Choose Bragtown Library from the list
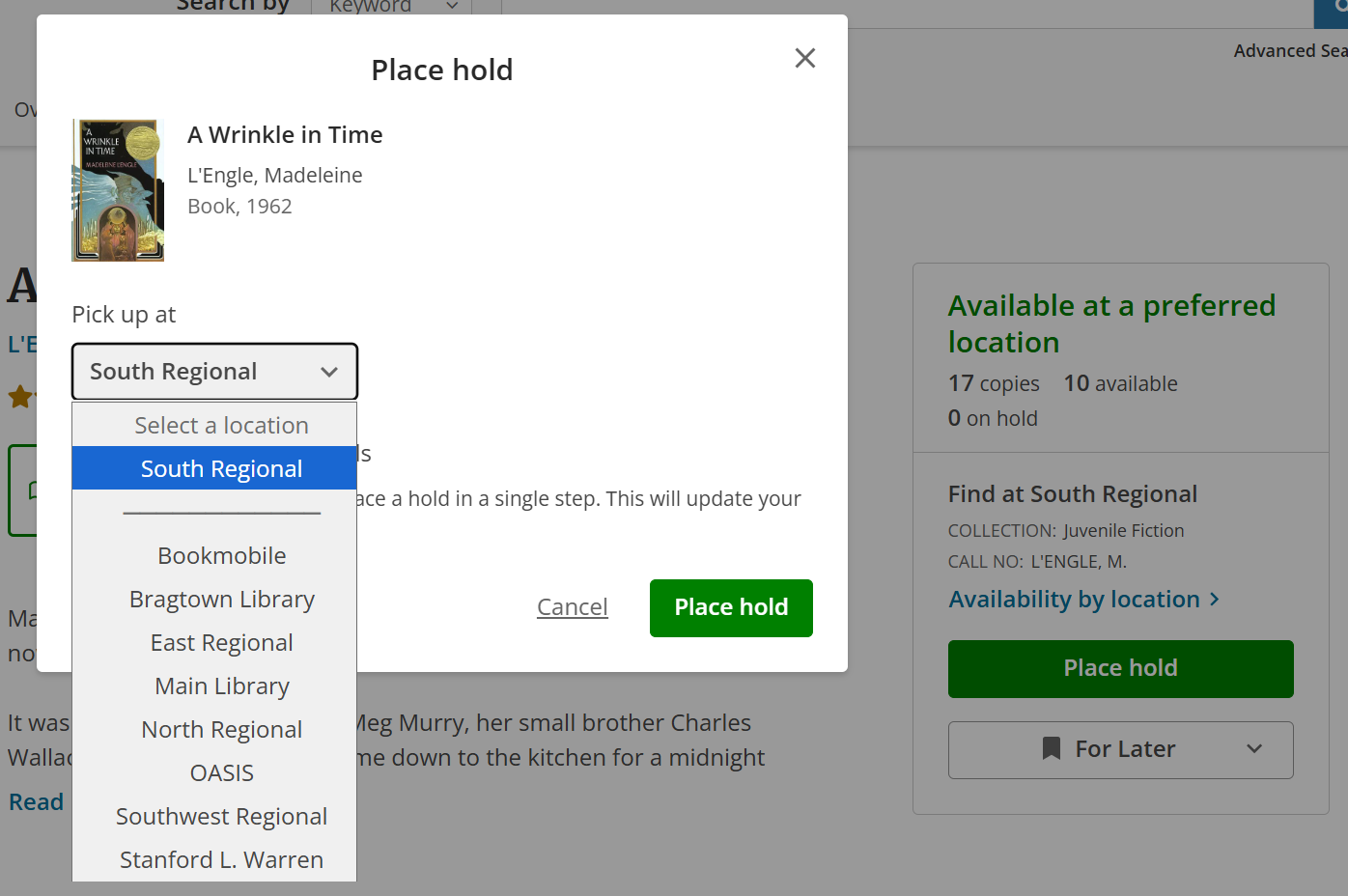This screenshot has height=896, width=1348. (221, 600)
